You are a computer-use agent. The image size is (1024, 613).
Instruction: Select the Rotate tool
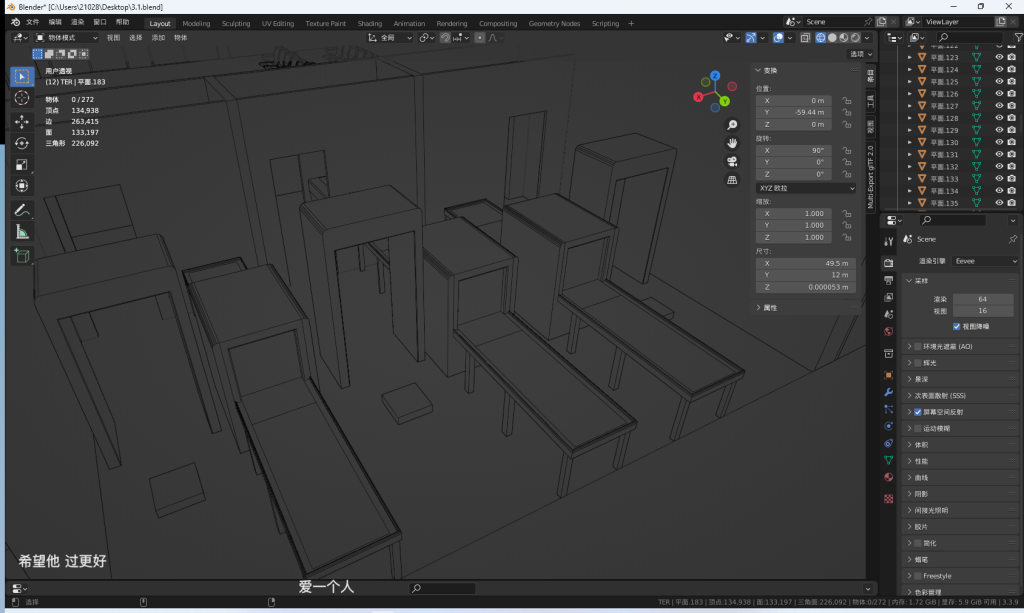click(x=21, y=143)
